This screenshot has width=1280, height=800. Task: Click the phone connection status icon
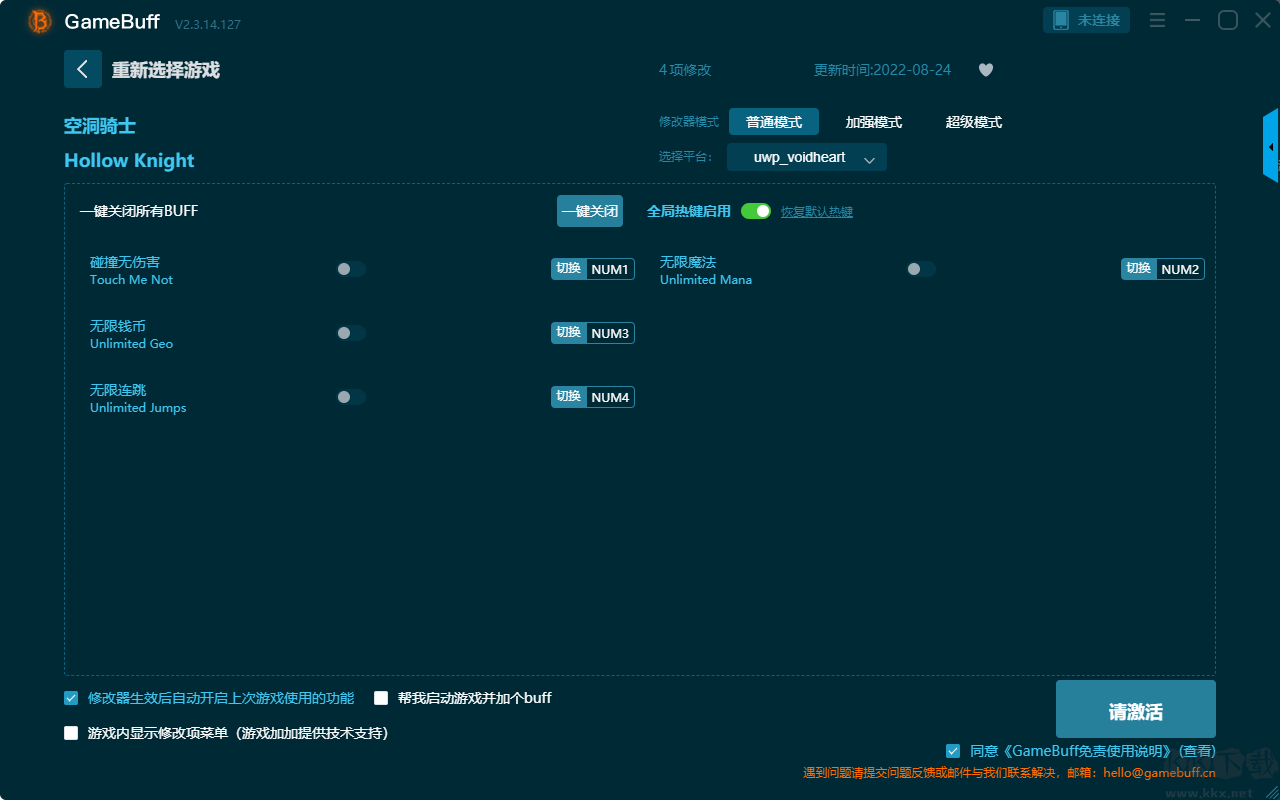(1061, 20)
